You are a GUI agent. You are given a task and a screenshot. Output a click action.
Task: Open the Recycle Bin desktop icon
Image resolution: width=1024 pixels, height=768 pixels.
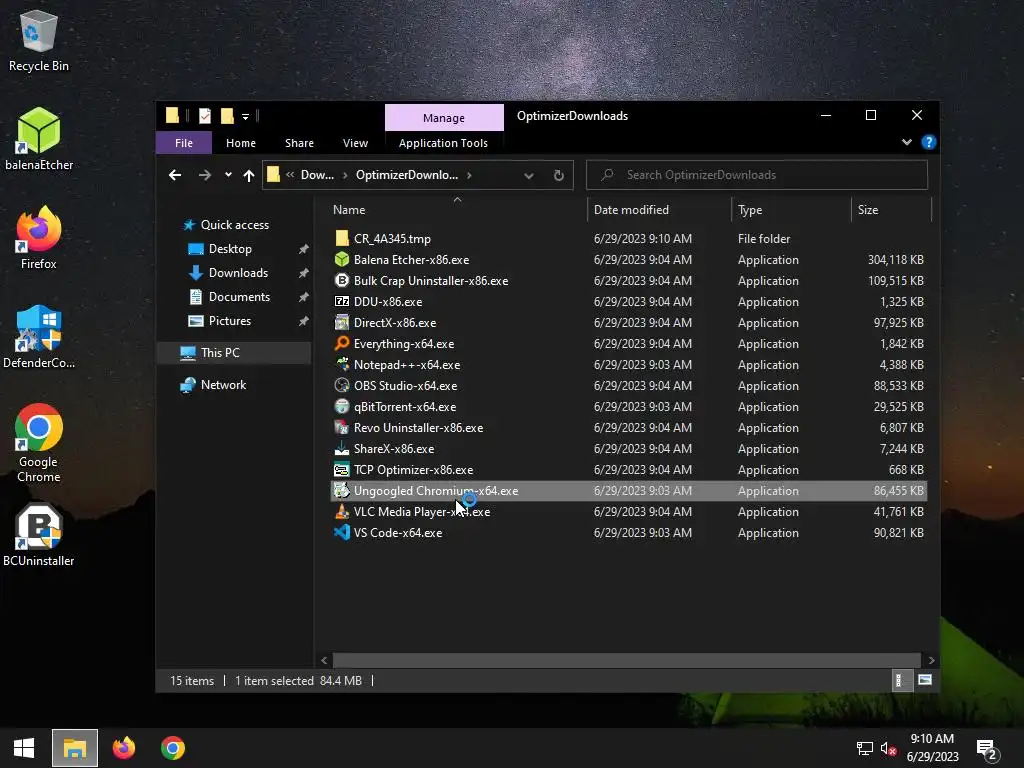[39, 40]
